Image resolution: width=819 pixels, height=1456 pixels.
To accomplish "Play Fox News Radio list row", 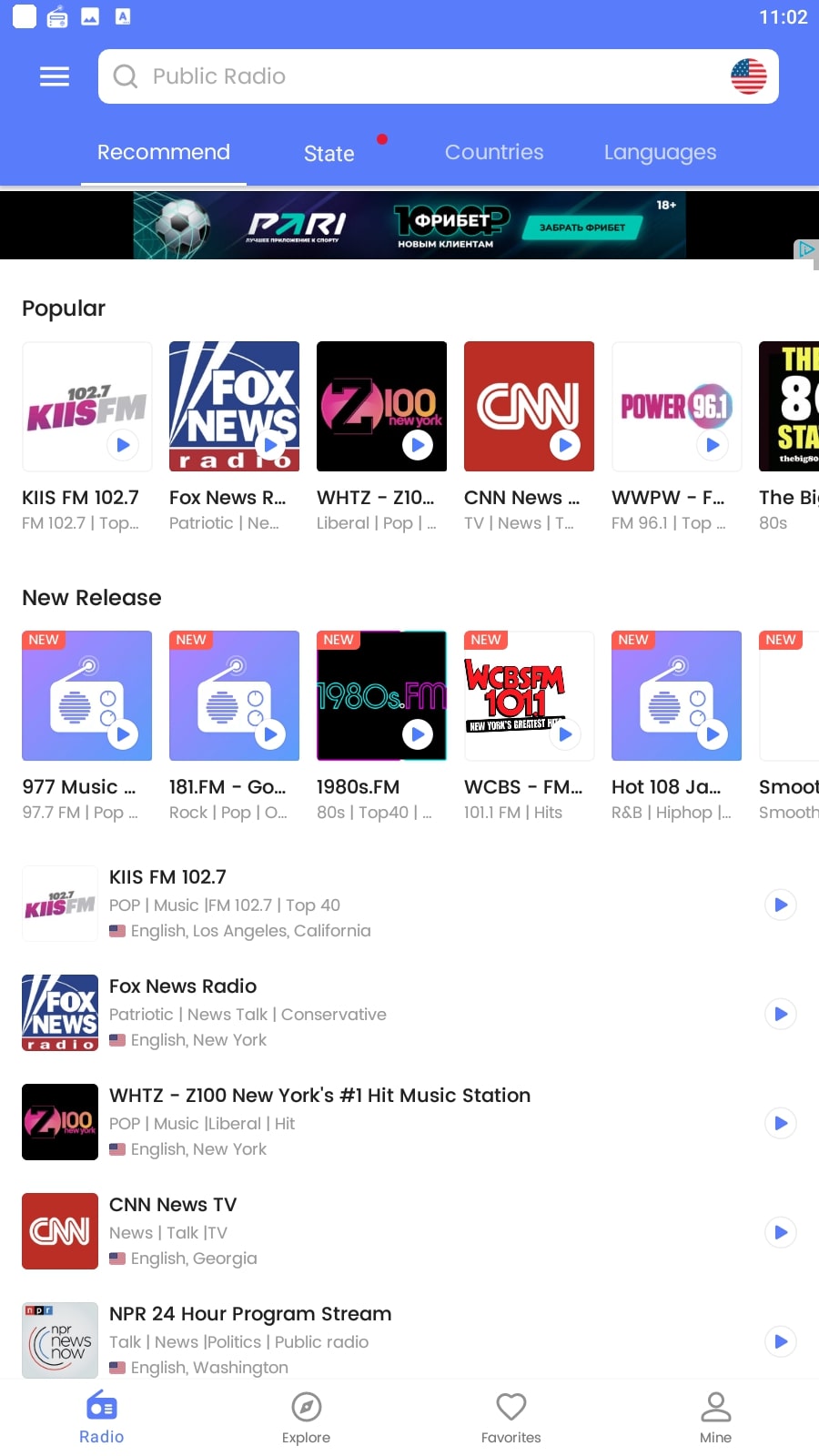I will pyautogui.click(x=781, y=1014).
